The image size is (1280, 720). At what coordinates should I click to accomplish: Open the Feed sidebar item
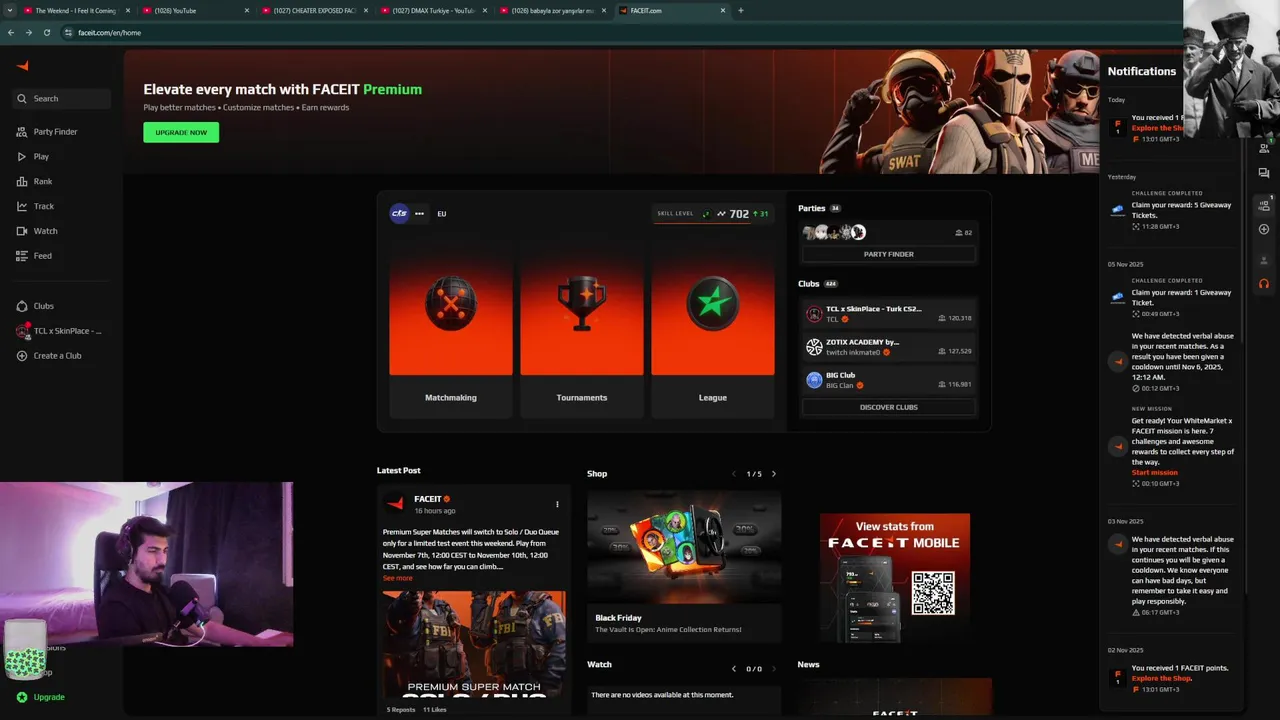60,256
